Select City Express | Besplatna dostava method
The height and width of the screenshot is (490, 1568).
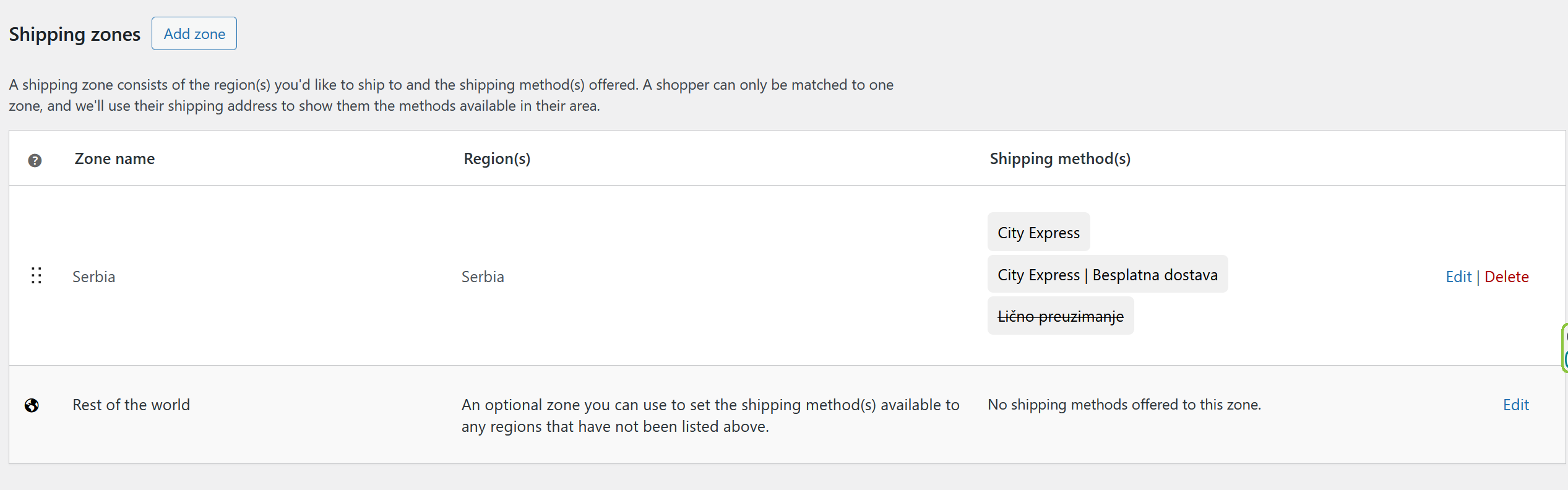tap(1108, 275)
